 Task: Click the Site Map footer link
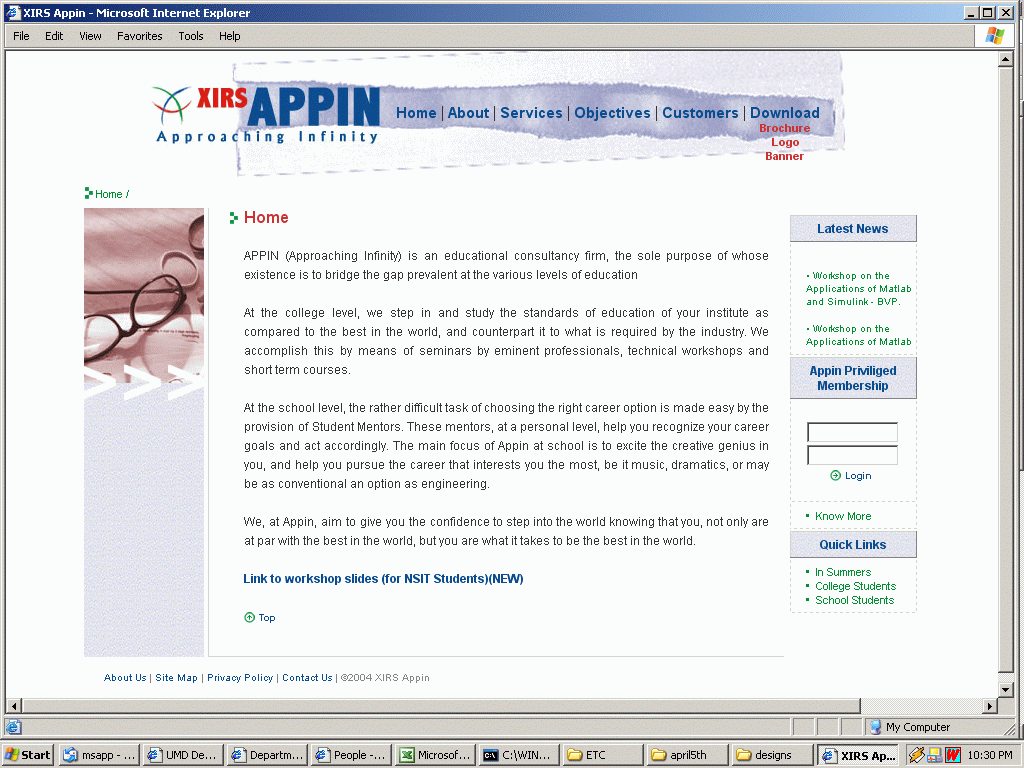pyautogui.click(x=176, y=678)
